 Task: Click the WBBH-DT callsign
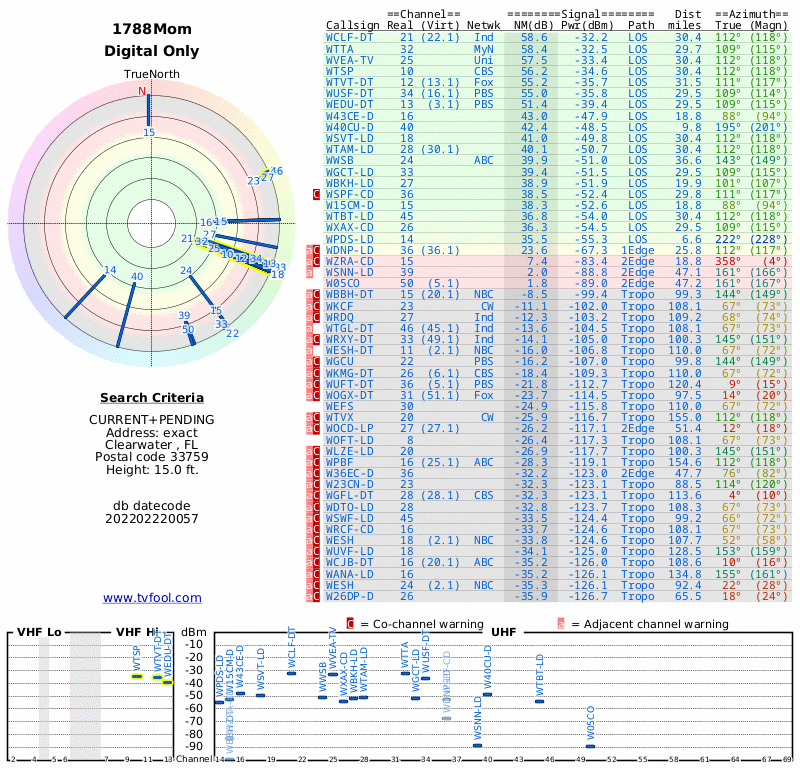coord(349,294)
